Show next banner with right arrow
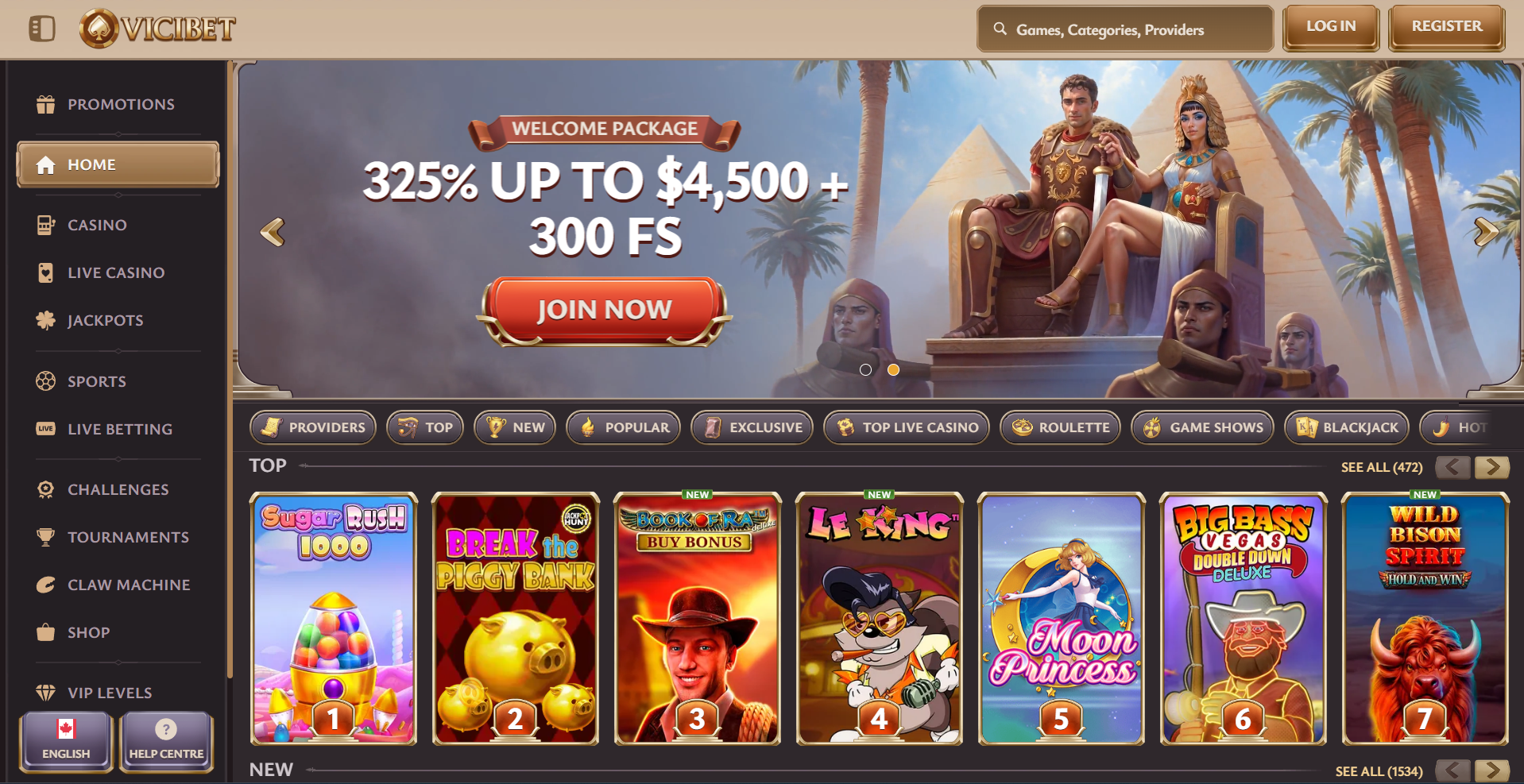1524x784 pixels. (1486, 232)
